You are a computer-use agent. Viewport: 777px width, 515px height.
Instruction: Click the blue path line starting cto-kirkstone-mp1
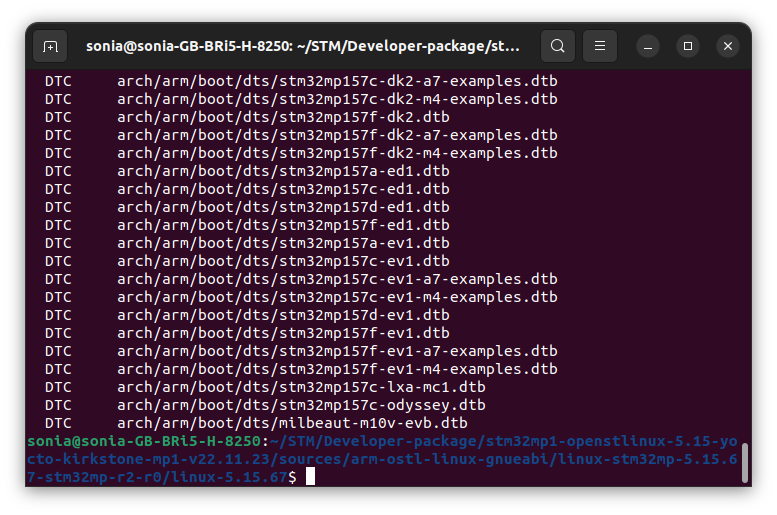tap(382, 459)
